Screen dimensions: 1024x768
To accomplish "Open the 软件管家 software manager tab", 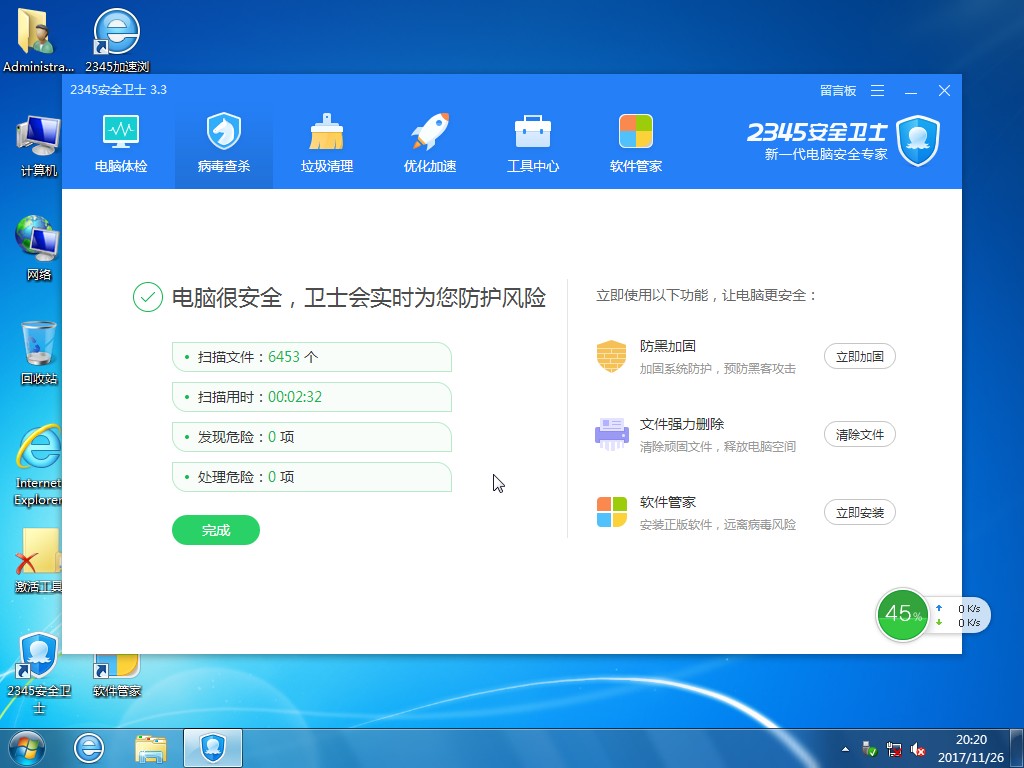I will pyautogui.click(x=635, y=144).
